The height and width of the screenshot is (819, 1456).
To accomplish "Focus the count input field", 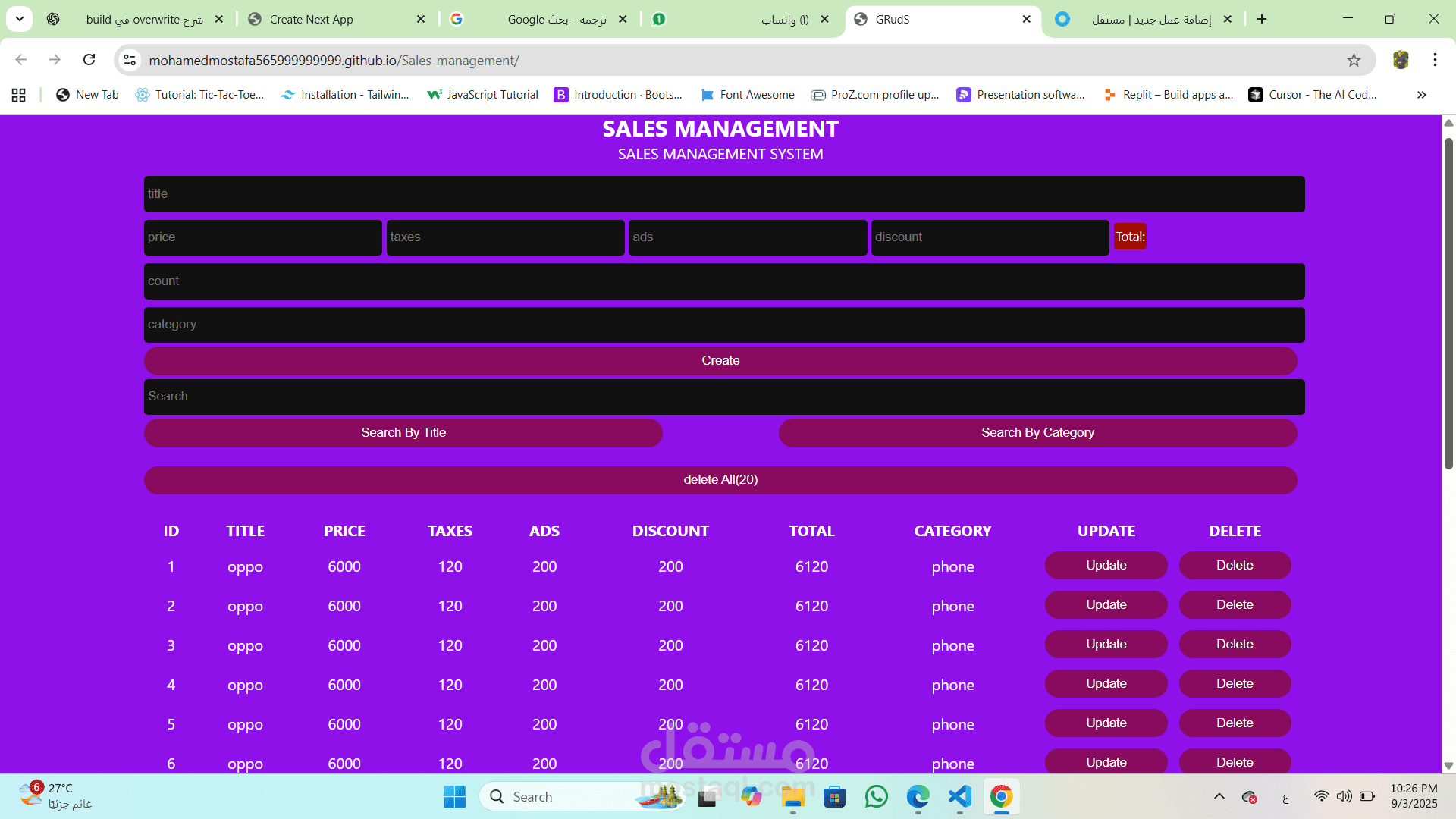I will pyautogui.click(x=724, y=281).
